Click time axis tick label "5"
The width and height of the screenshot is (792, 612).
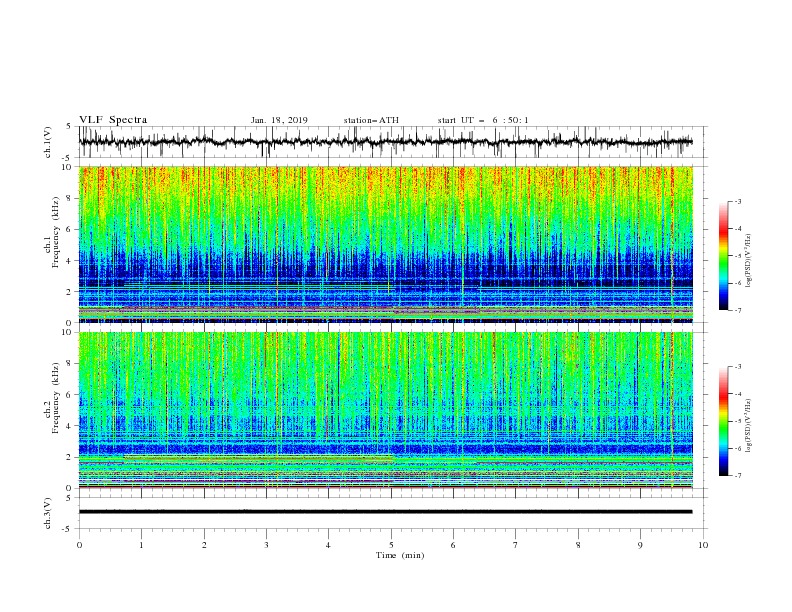click(391, 545)
